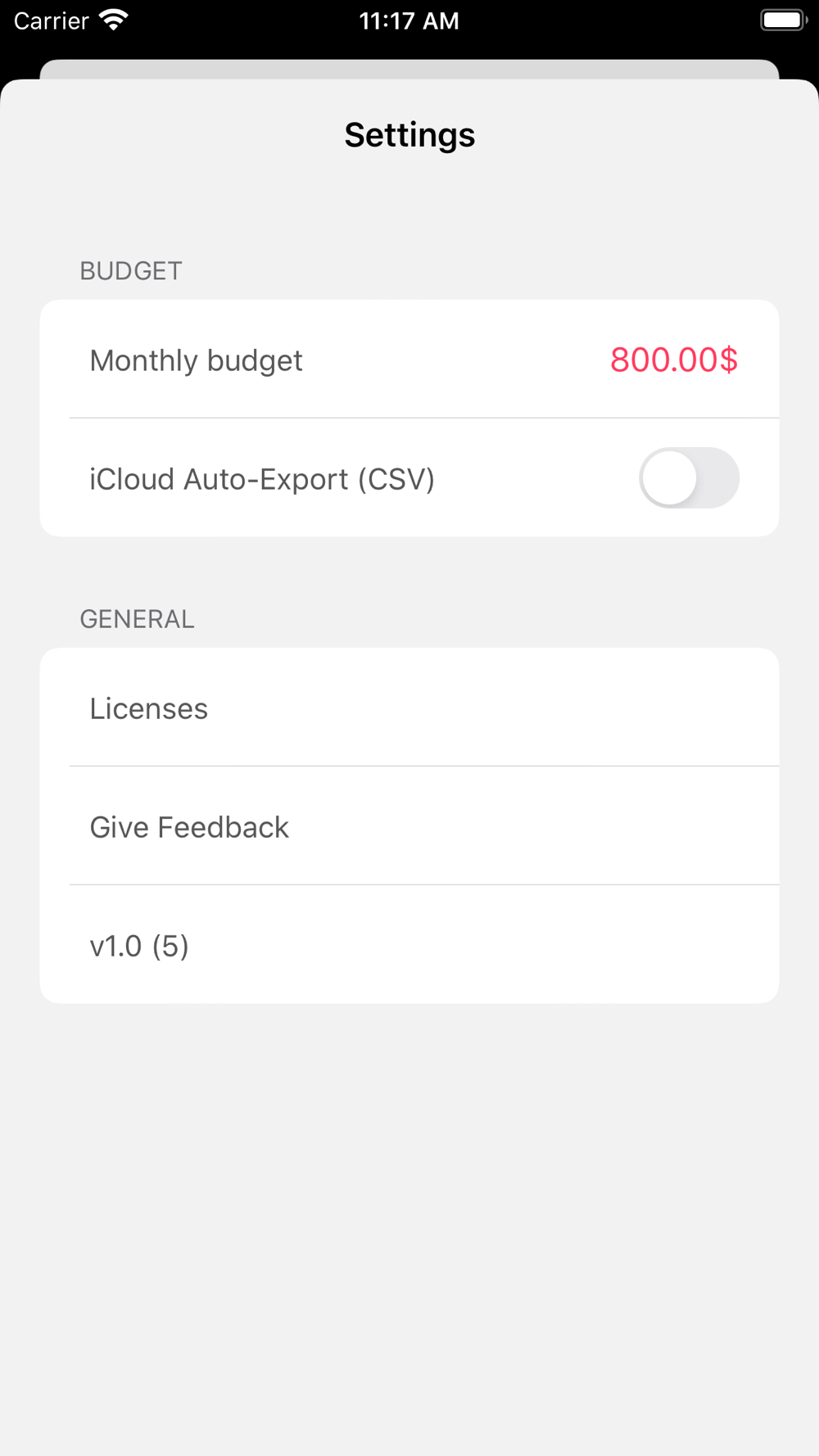Click the dollar sign in budget value
Image resolution: width=819 pixels, height=1456 pixels.
(x=729, y=359)
